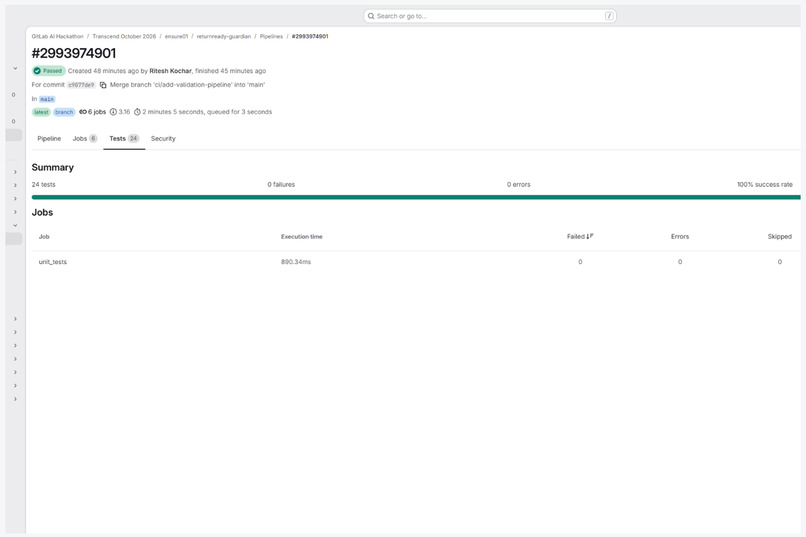Click the timer icon beside '2 minutes 5 seconds'

pos(137,112)
